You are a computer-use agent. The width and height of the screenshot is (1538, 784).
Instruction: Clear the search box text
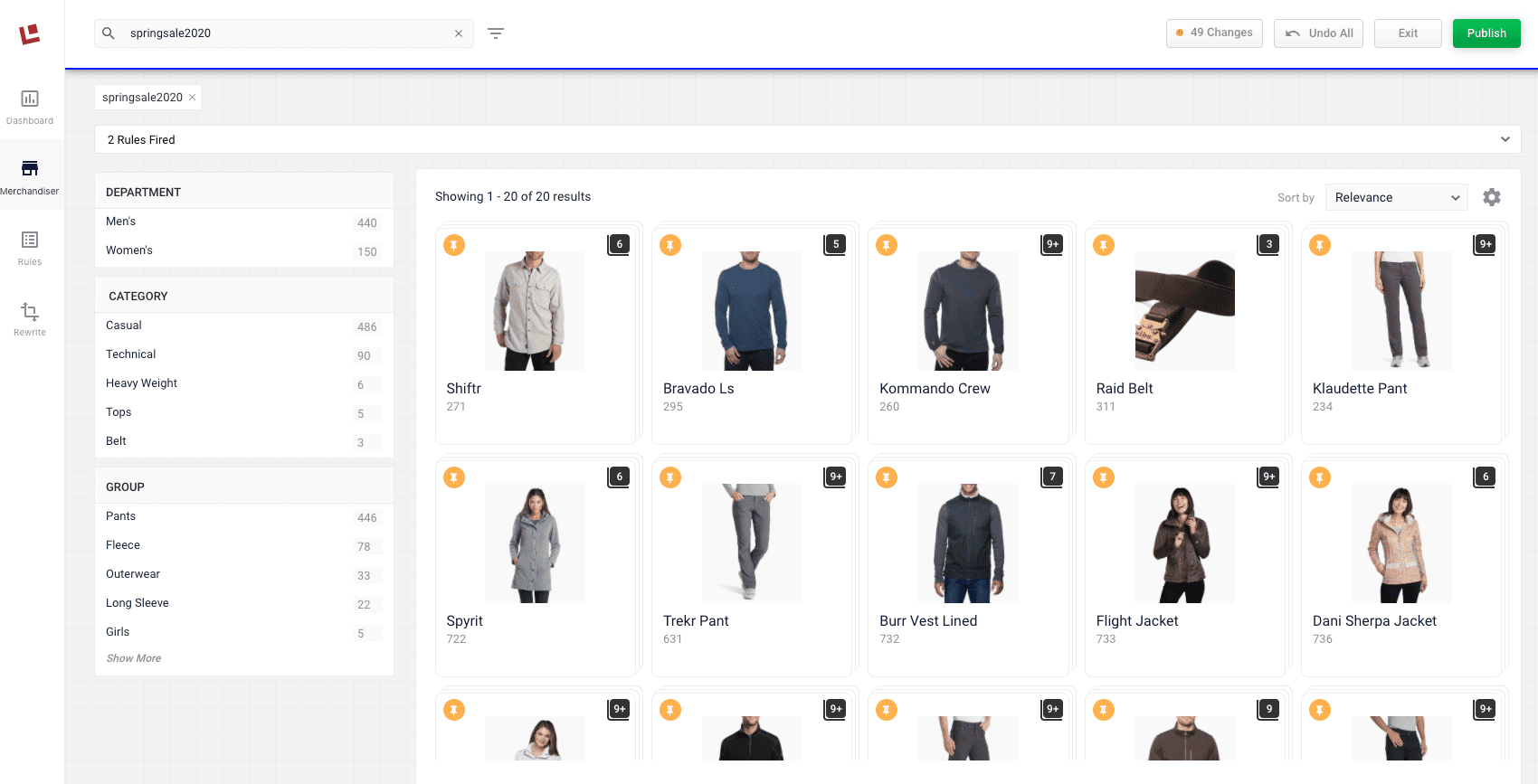coord(459,33)
